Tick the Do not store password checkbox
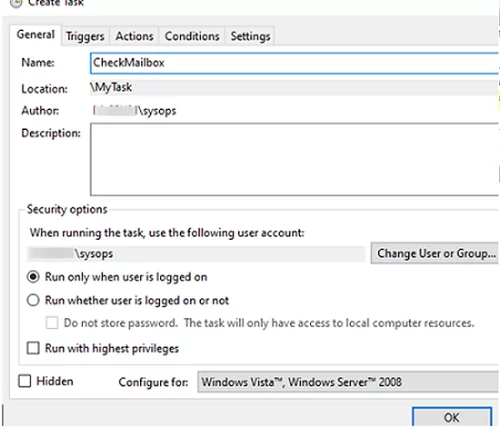 (52, 323)
